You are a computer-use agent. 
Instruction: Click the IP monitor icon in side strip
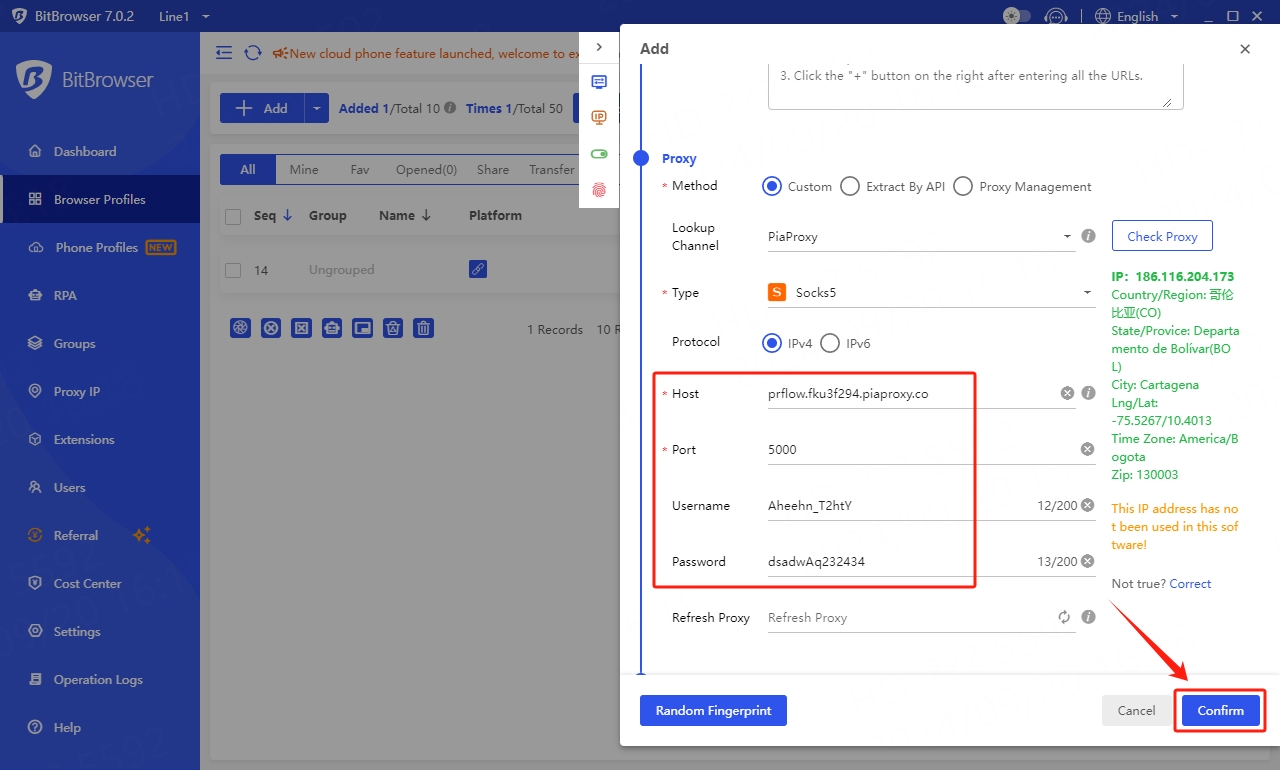[599, 118]
